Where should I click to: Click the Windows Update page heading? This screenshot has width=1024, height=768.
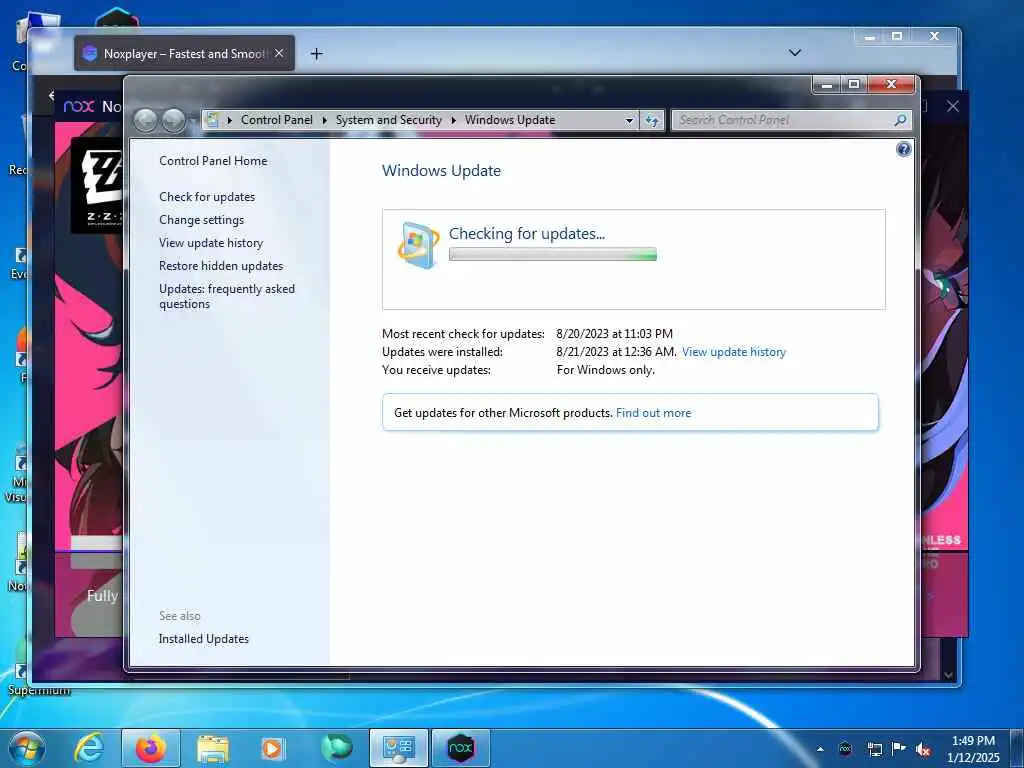point(441,171)
